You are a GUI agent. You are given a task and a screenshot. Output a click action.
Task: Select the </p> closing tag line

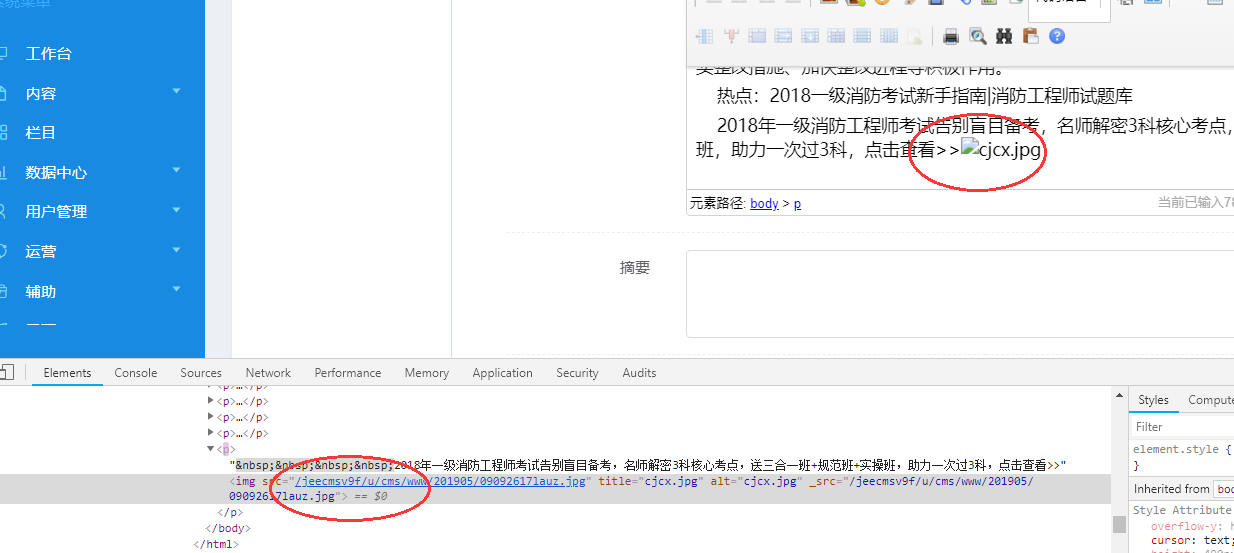[x=230, y=512]
